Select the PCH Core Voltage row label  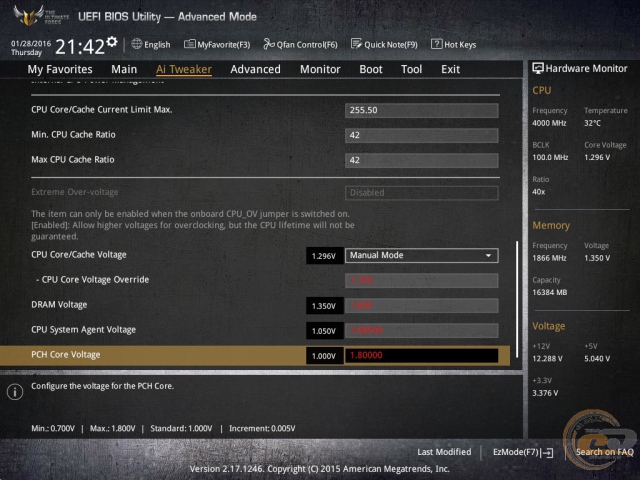(x=66, y=355)
